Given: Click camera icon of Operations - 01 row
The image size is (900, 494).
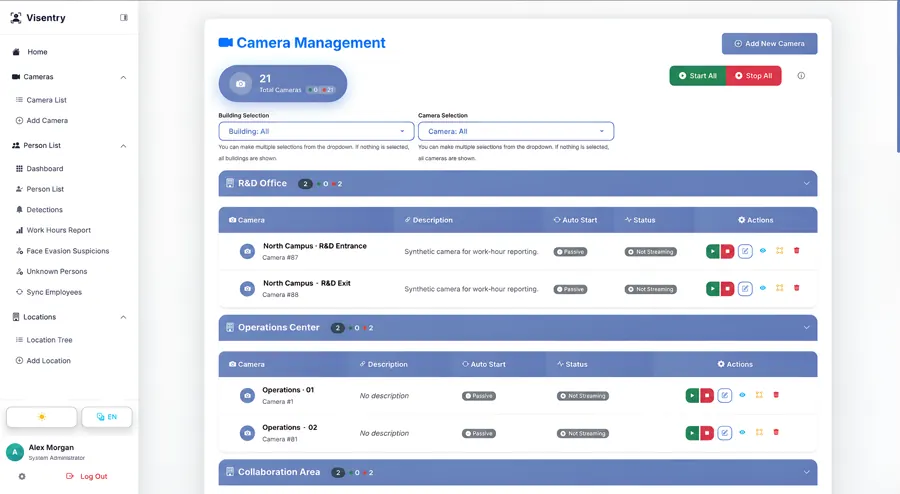Looking at the screenshot, I should pos(247,396).
